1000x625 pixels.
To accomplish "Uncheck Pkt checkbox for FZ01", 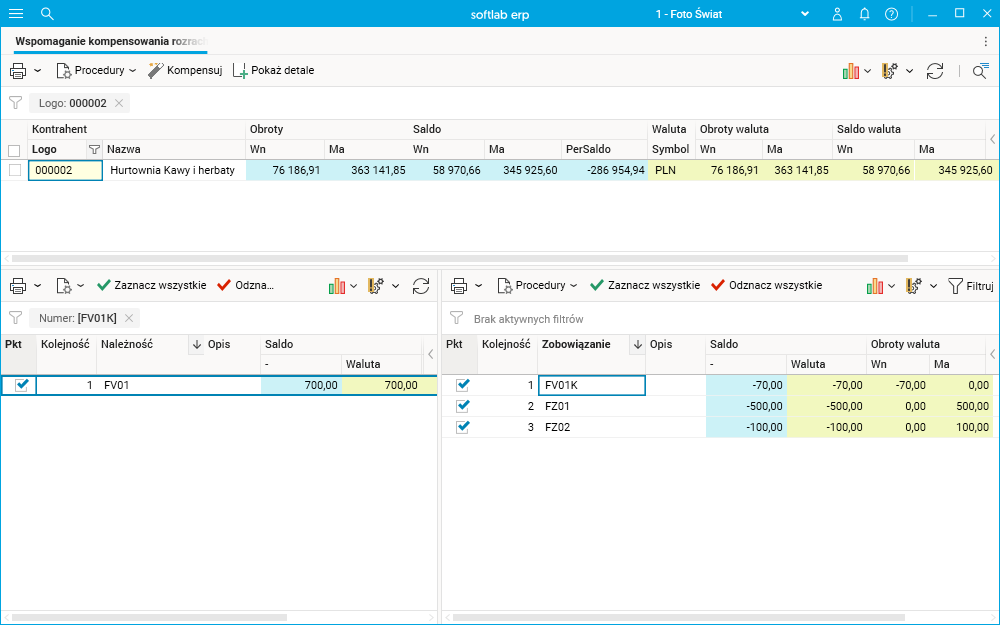I will (x=463, y=406).
